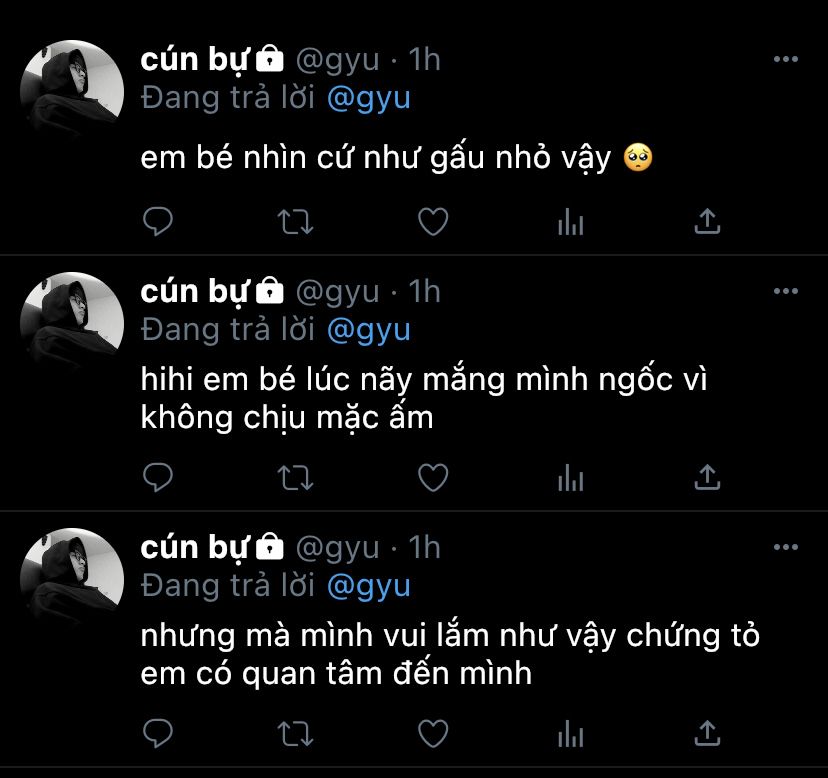View analytics of the first tweet
Image resolution: width=828 pixels, height=778 pixels.
[570, 221]
